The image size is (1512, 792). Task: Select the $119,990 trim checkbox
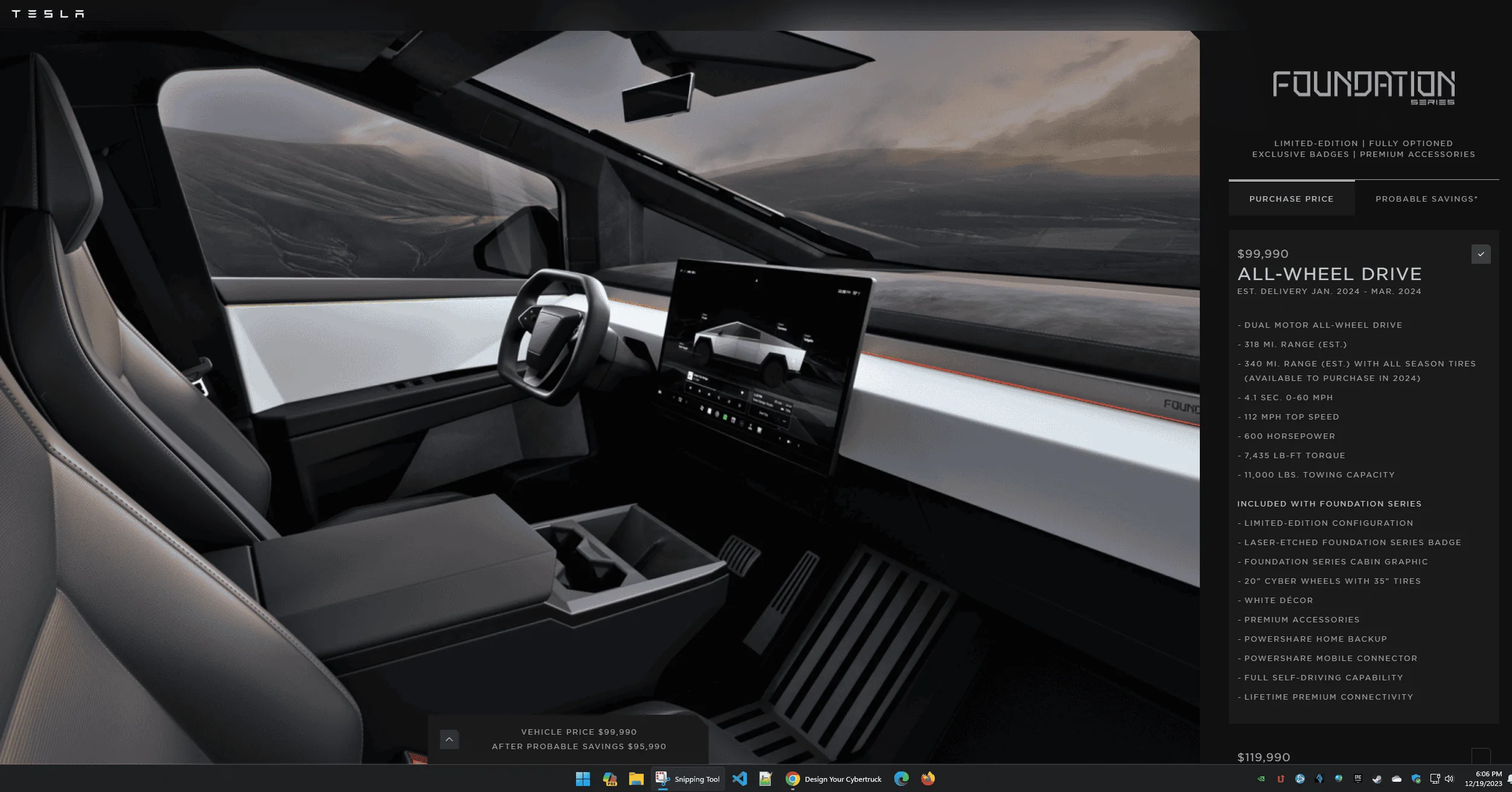coord(1481,756)
